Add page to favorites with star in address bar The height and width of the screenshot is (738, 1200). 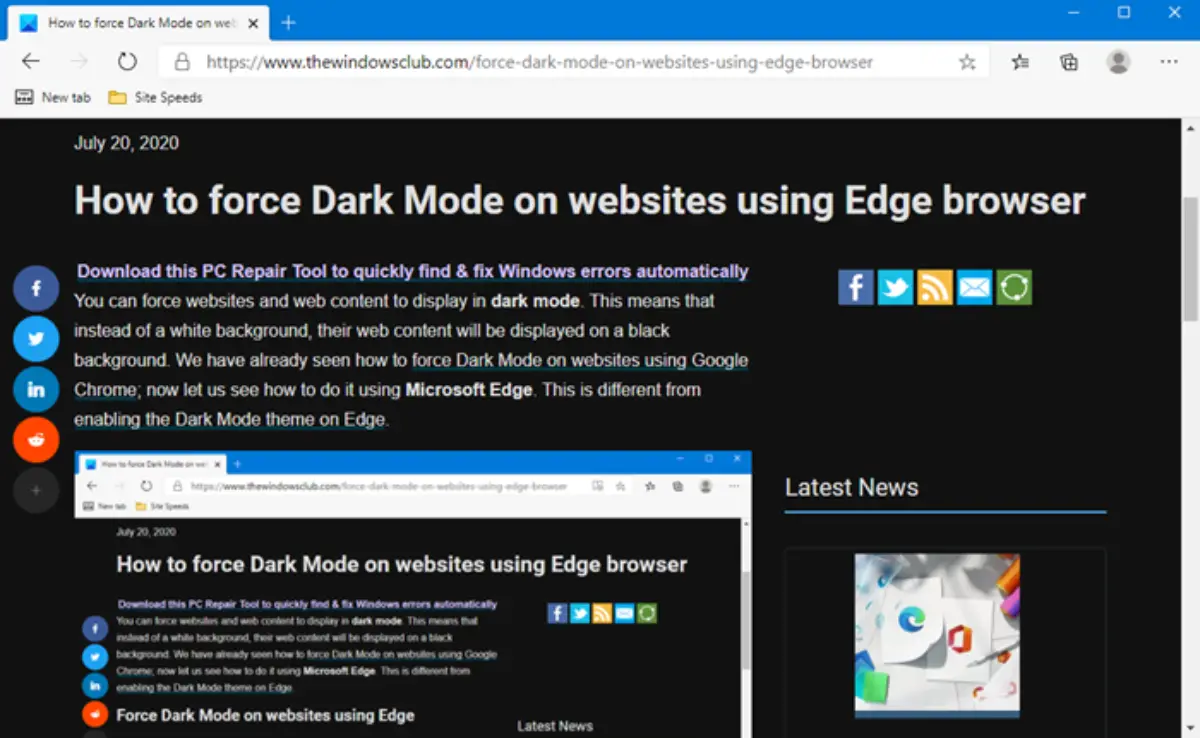pyautogui.click(x=967, y=62)
